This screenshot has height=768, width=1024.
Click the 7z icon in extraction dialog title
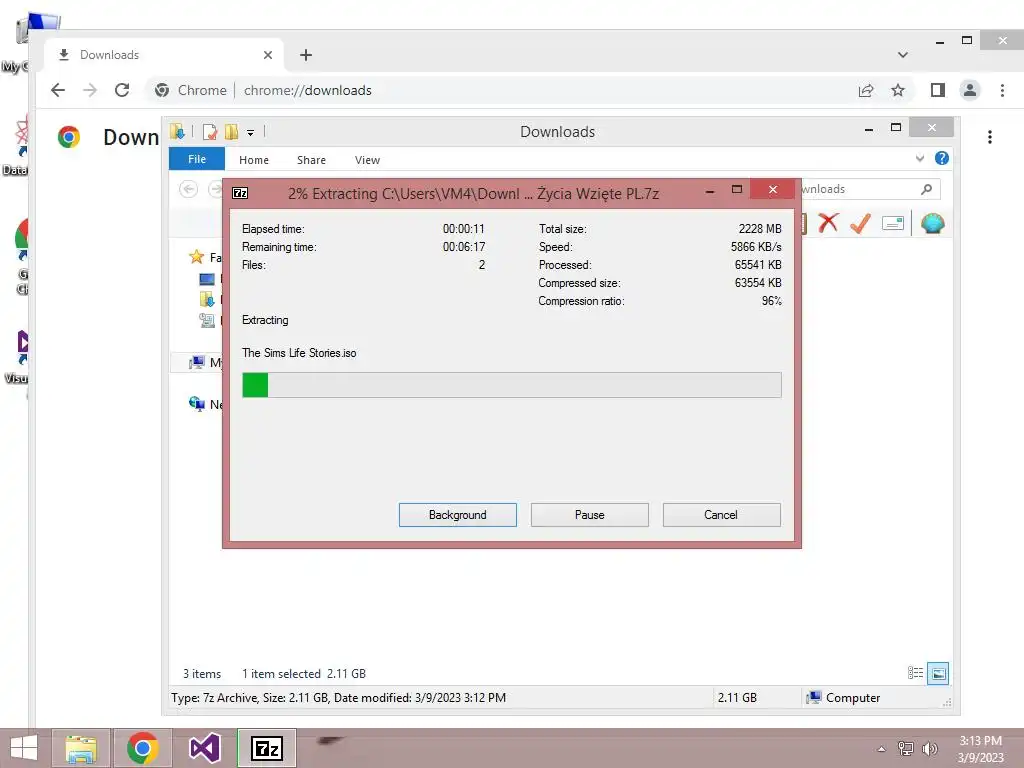click(x=240, y=193)
